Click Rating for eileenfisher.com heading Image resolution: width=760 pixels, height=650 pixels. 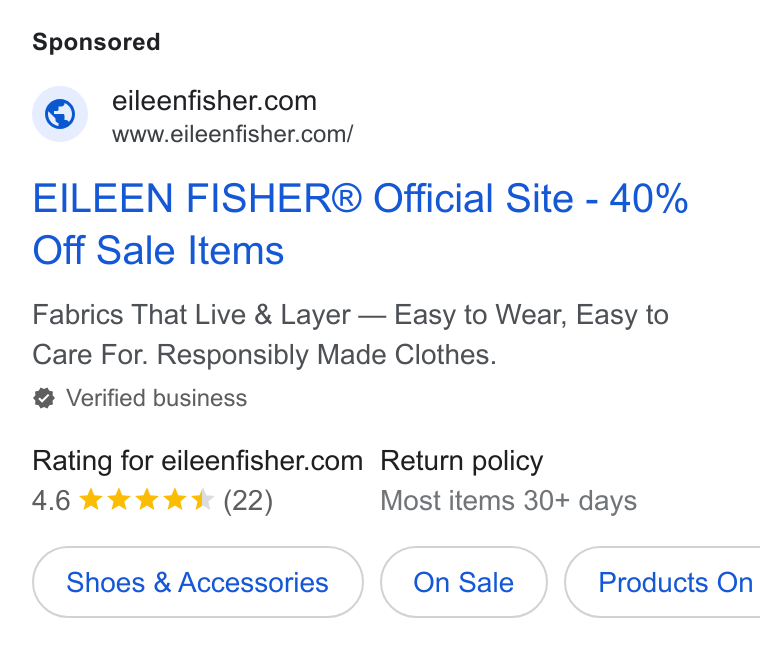(197, 460)
